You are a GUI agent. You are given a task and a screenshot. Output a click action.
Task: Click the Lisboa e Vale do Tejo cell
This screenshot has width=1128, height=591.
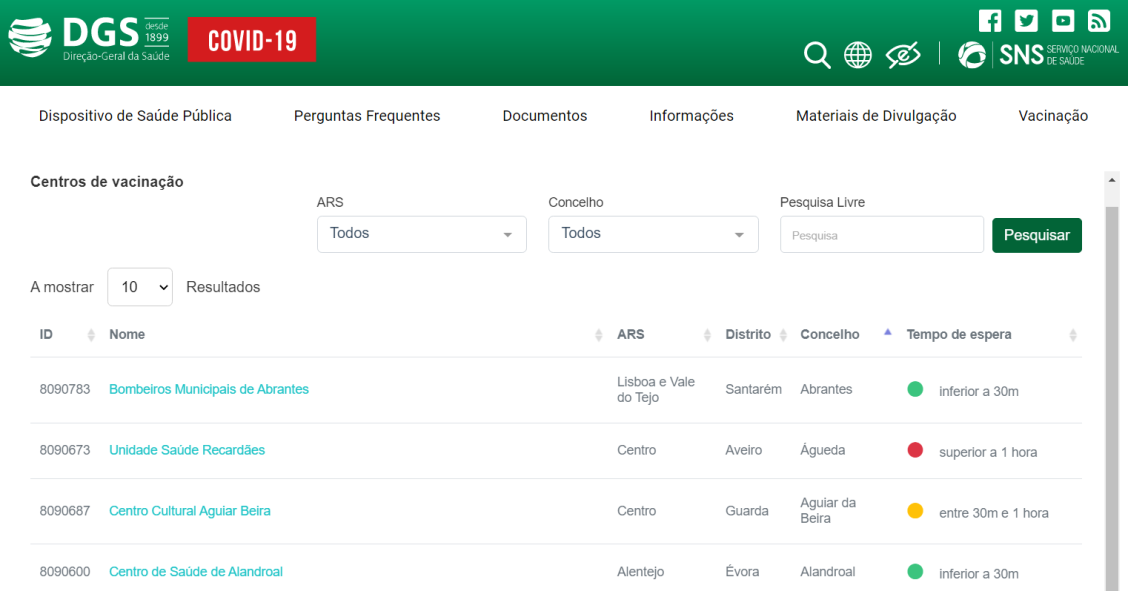[656, 390]
